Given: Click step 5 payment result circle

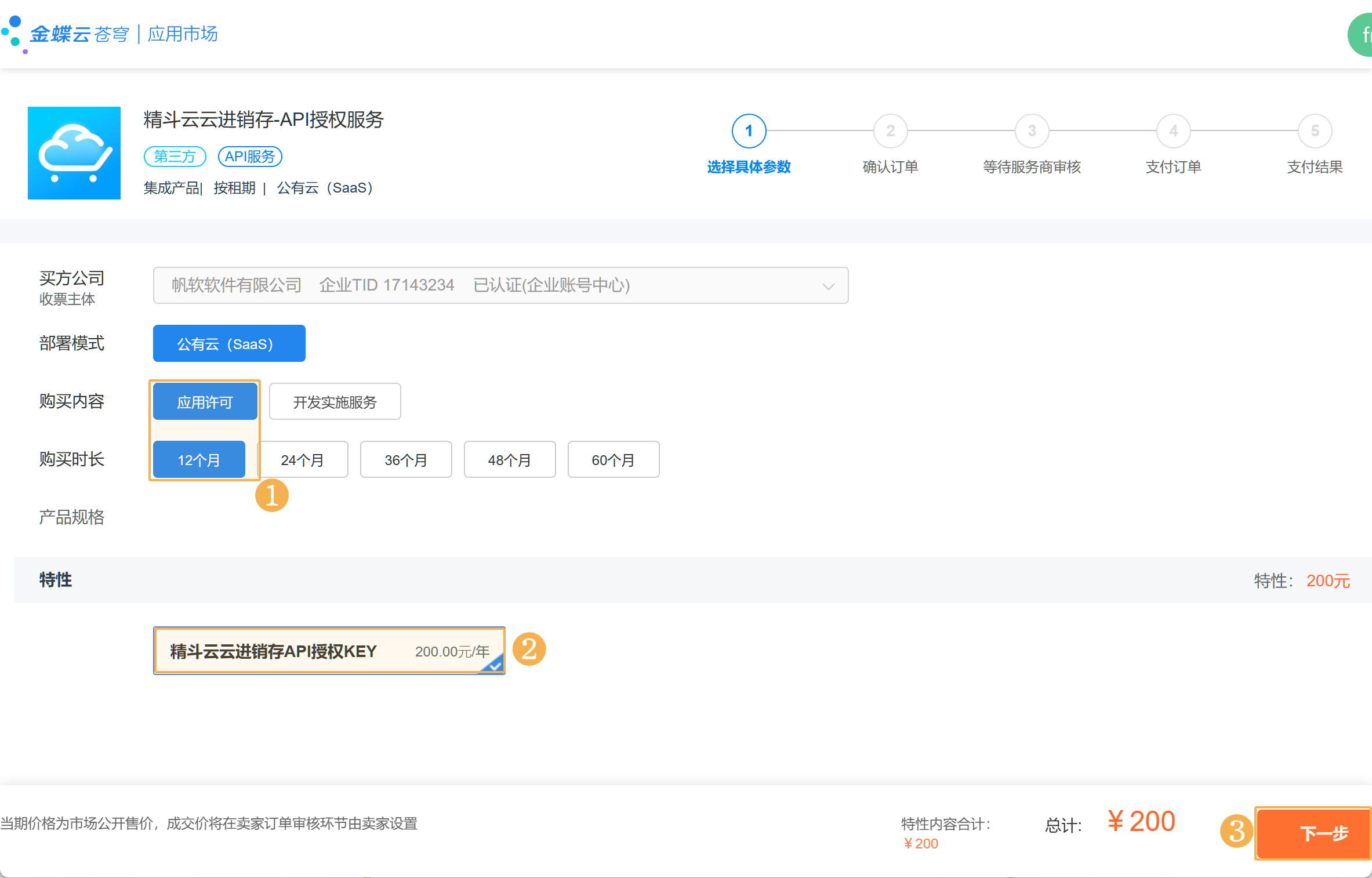Looking at the screenshot, I should click(1315, 131).
